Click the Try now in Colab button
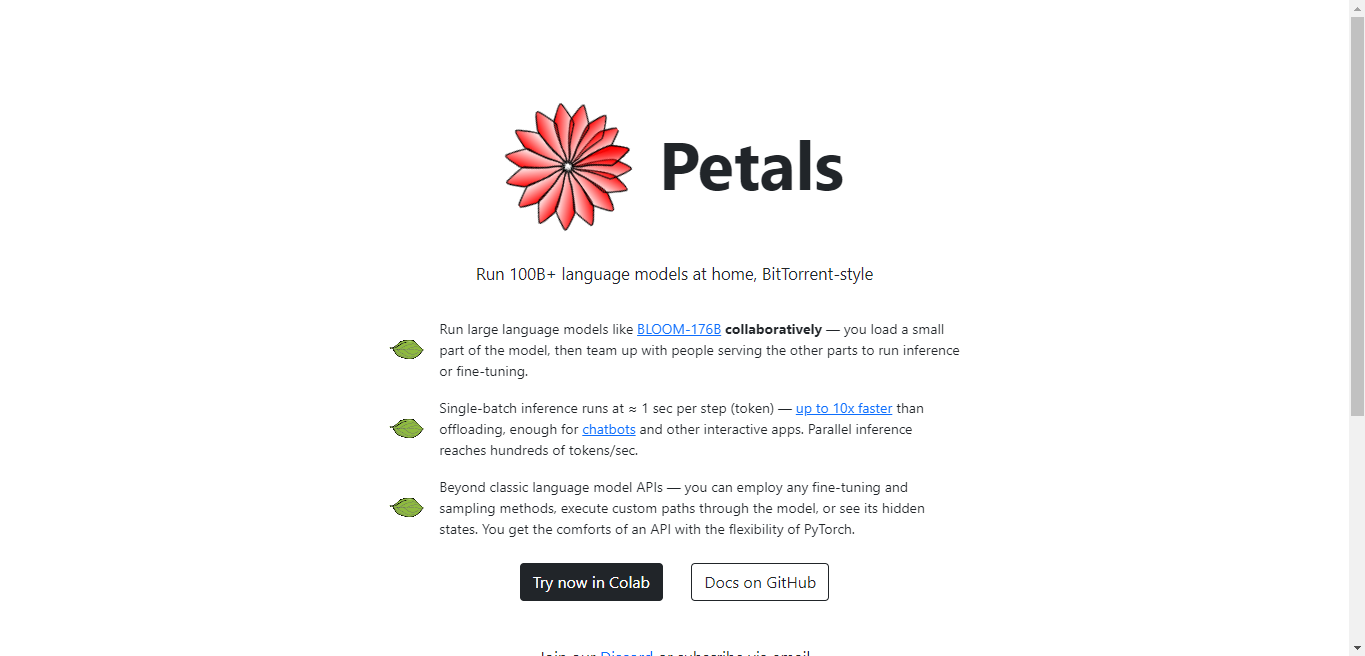Screen dimensions: 1365x656 tap(591, 582)
